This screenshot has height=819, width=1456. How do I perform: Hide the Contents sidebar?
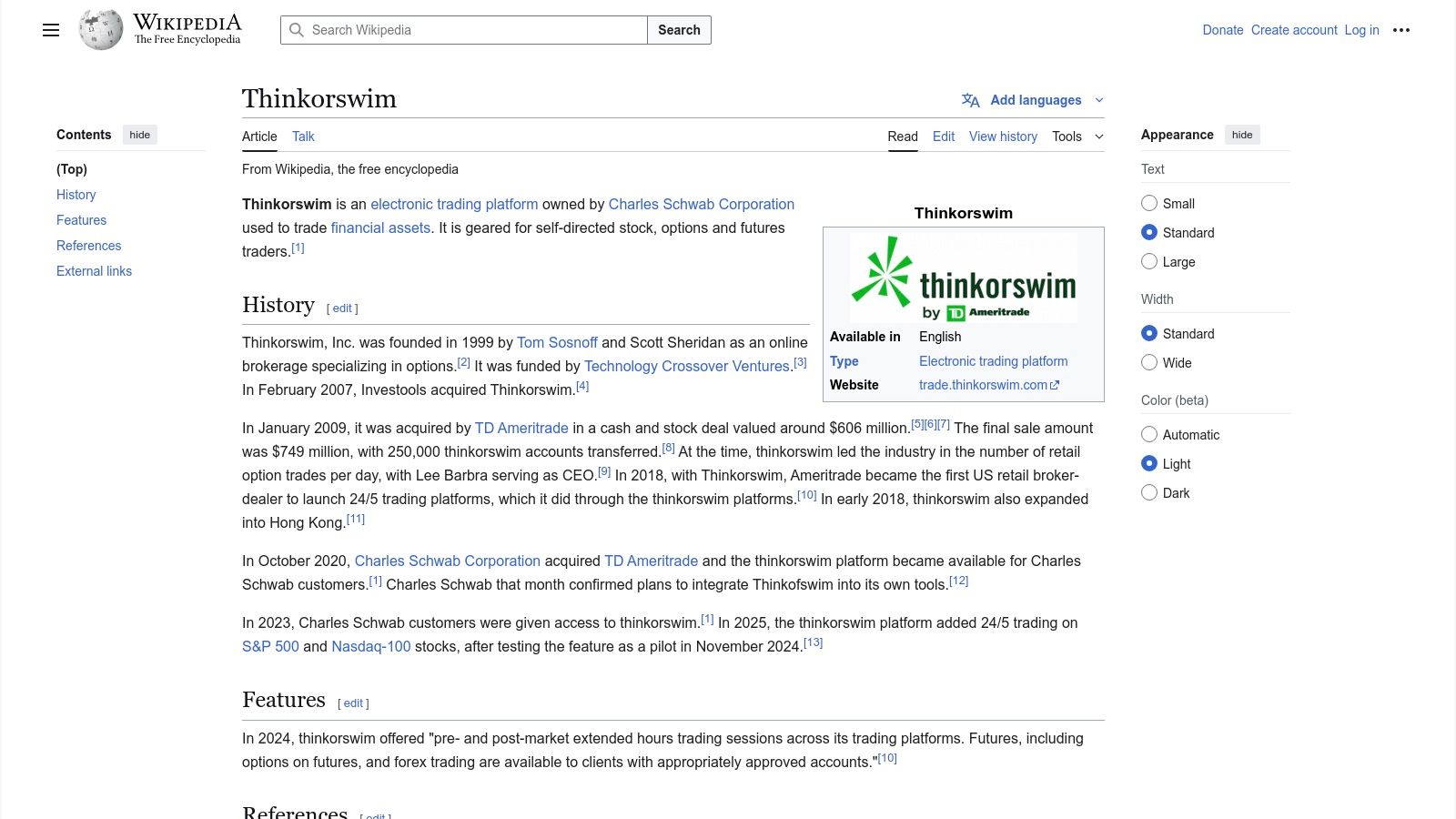pyautogui.click(x=140, y=135)
